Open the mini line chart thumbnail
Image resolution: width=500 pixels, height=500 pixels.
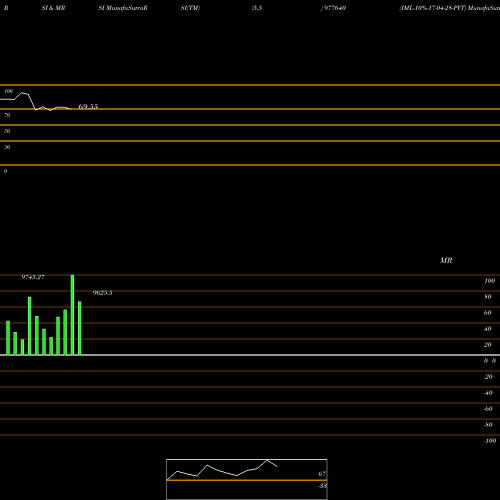[x=247, y=479]
